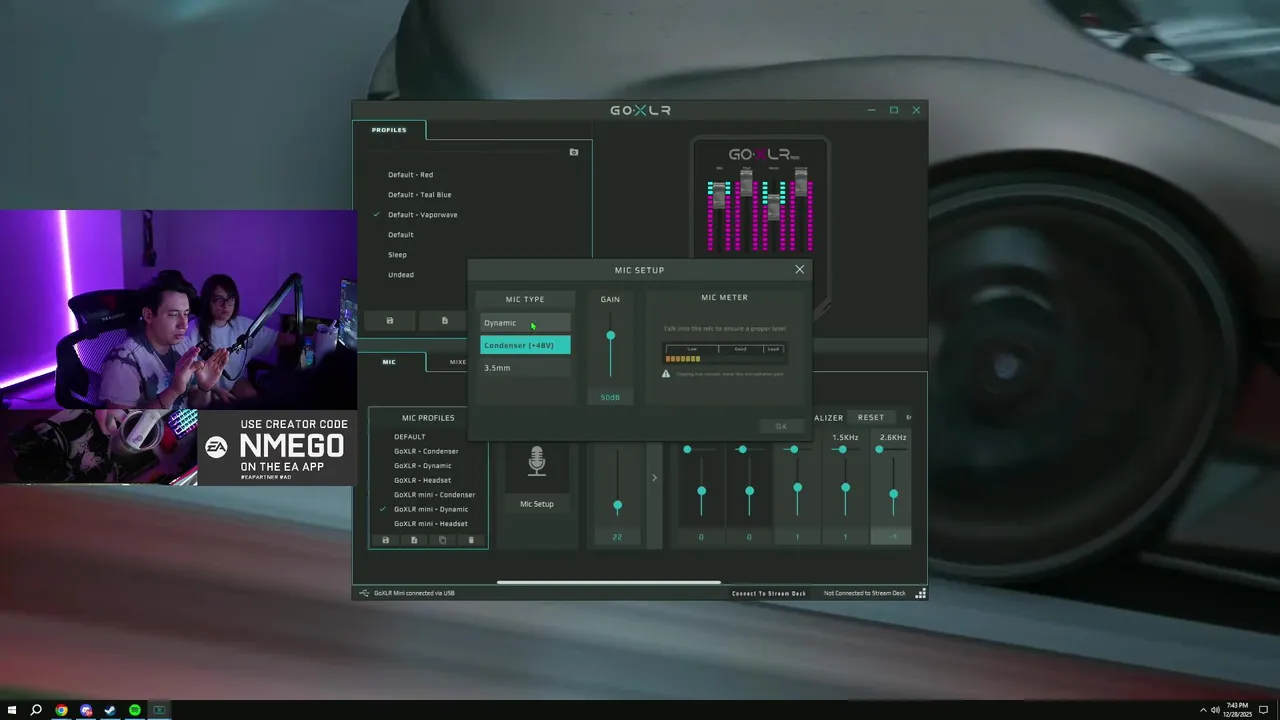This screenshot has height=720, width=1280.
Task: Click the clipping warning triangle icon in Mic Meter
Action: [666, 374]
